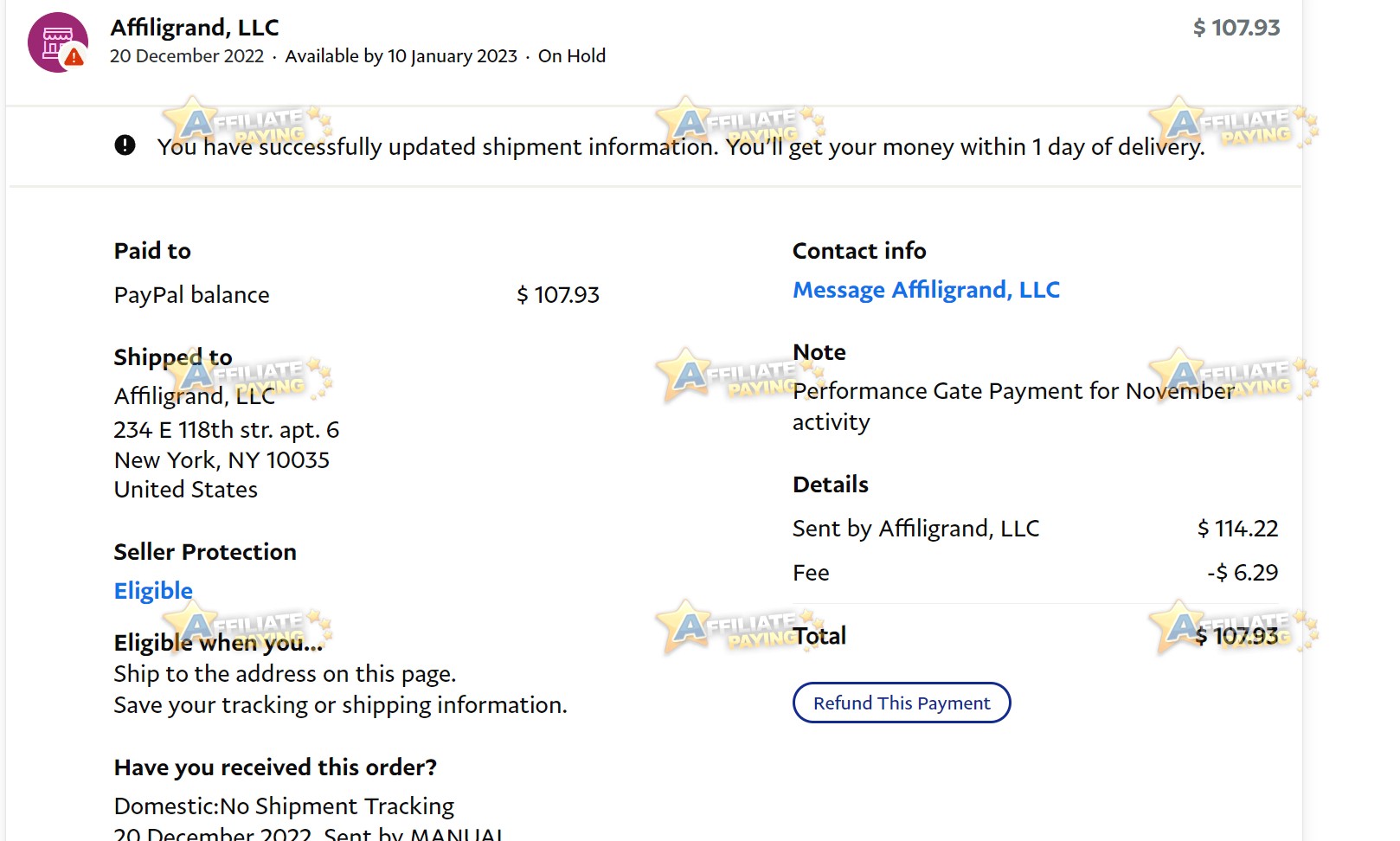Click the Sent by Affiligrand amount $ 114.22
Screen dimensions: 1400x841
[1237, 529]
